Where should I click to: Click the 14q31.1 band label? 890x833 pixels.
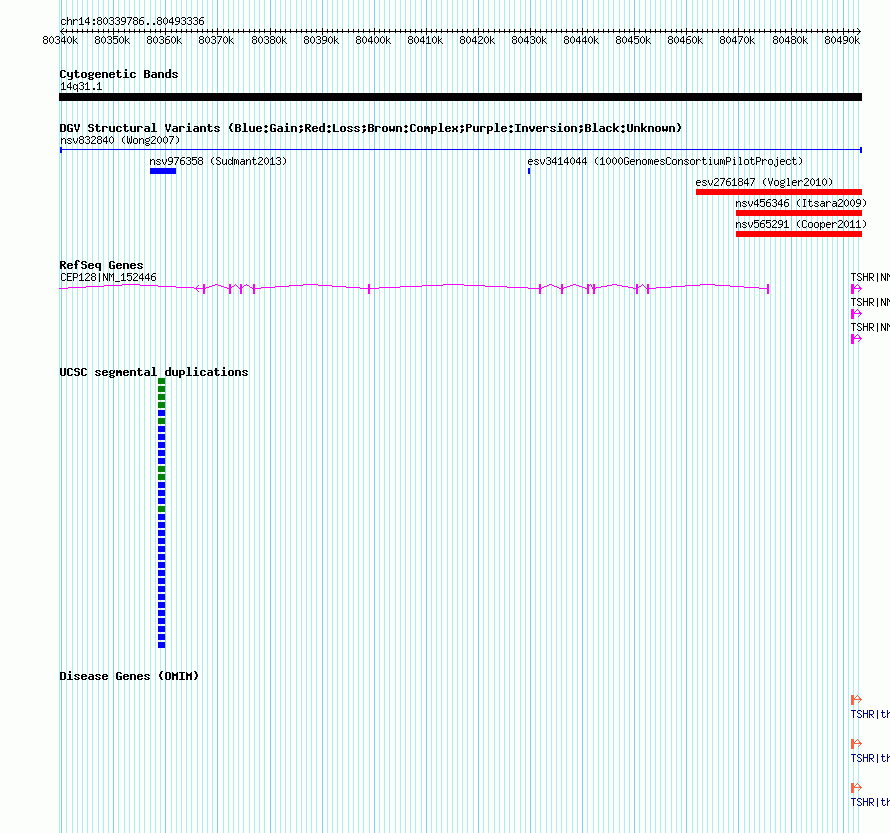[x=81, y=86]
